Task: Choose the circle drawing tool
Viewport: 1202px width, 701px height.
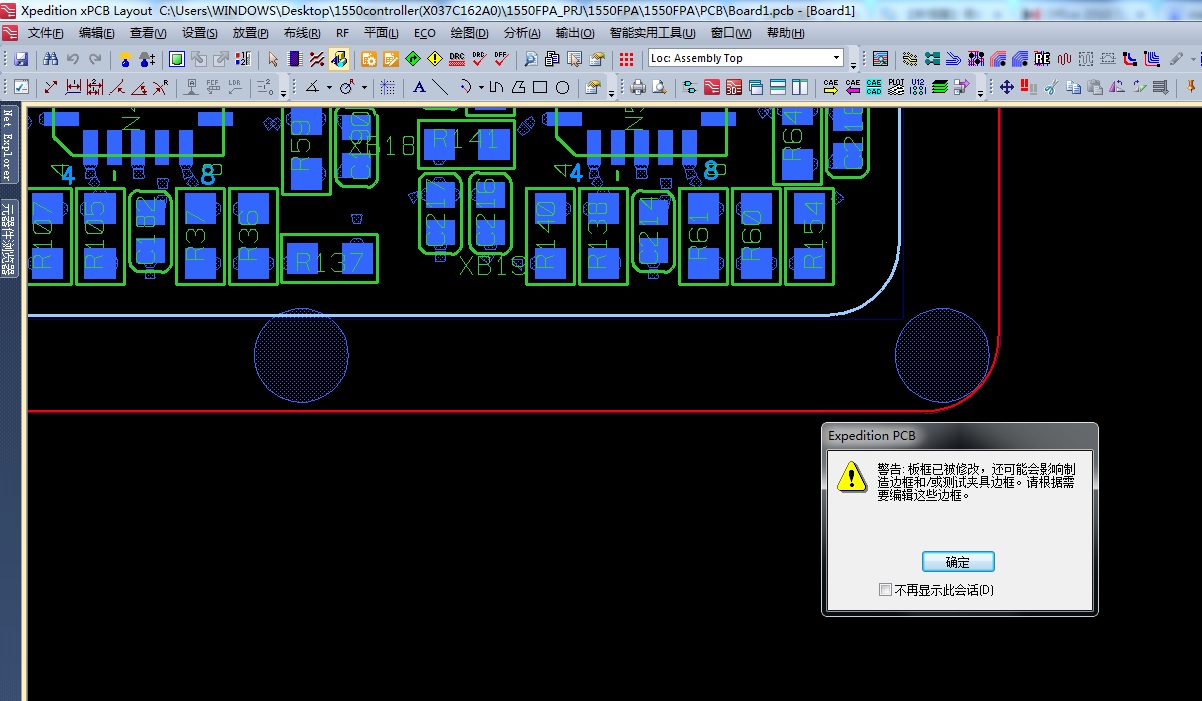Action: [x=563, y=87]
